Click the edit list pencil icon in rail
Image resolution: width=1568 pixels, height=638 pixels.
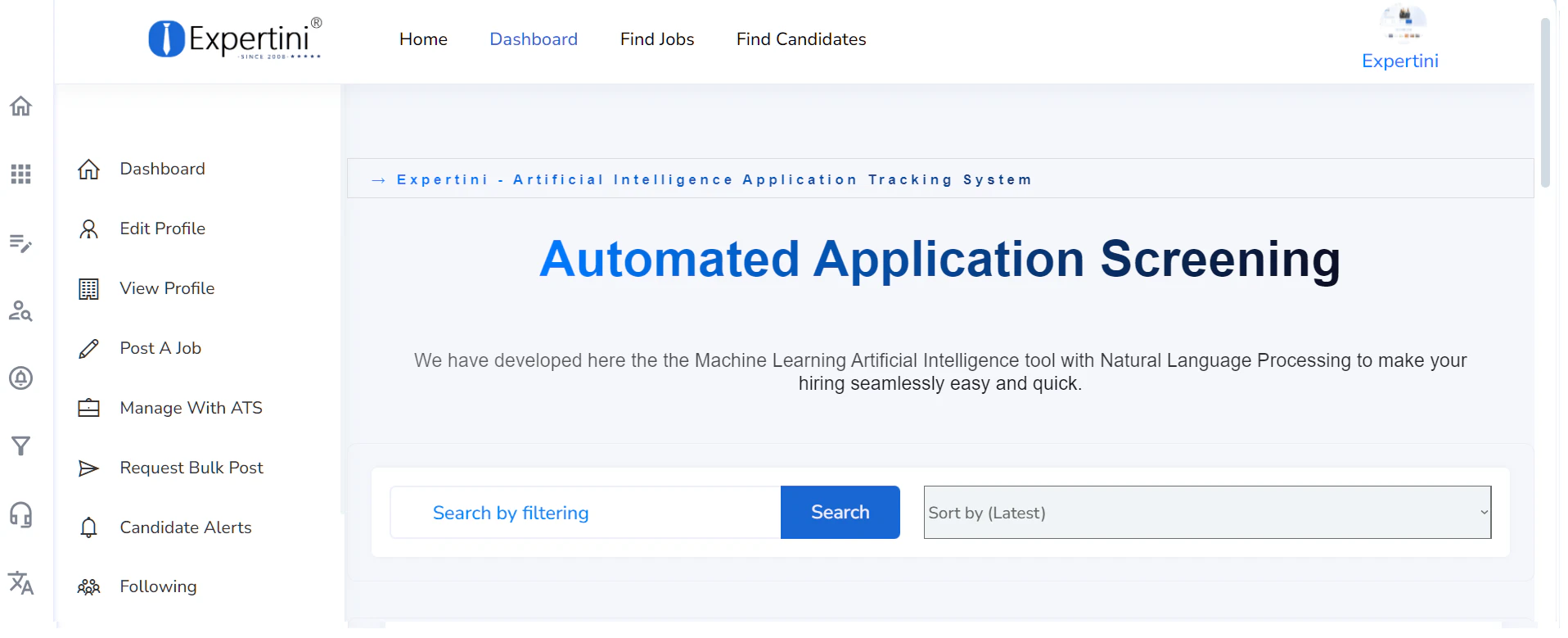click(20, 242)
